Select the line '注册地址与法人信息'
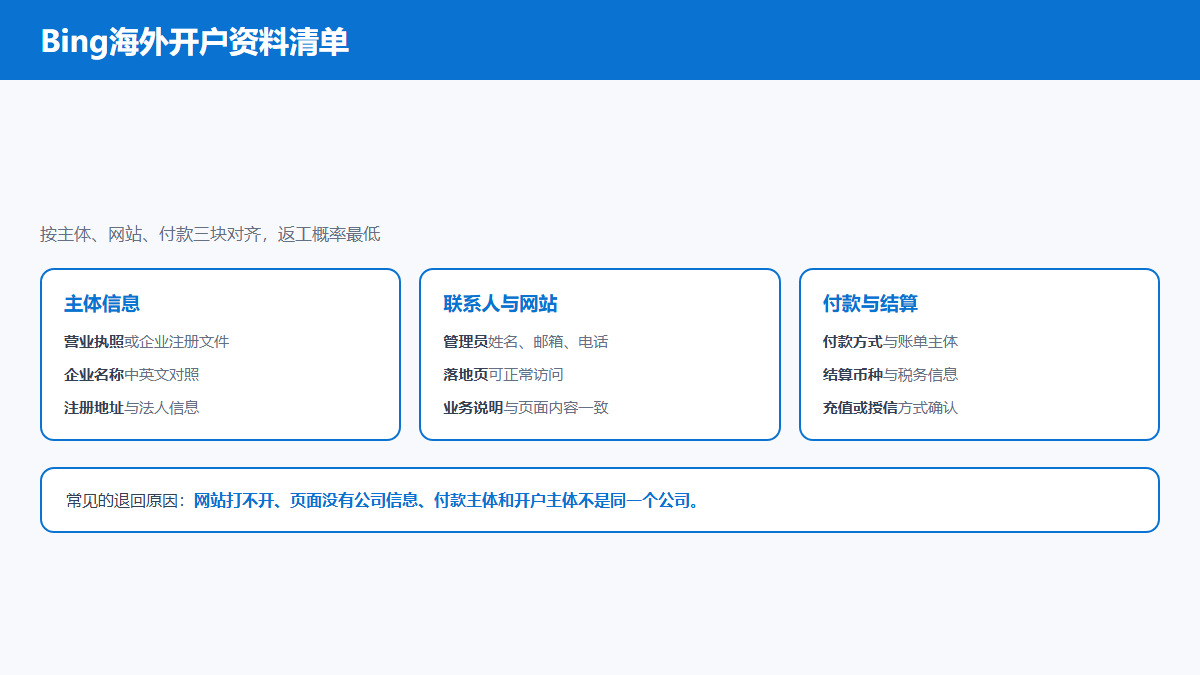 coord(132,408)
